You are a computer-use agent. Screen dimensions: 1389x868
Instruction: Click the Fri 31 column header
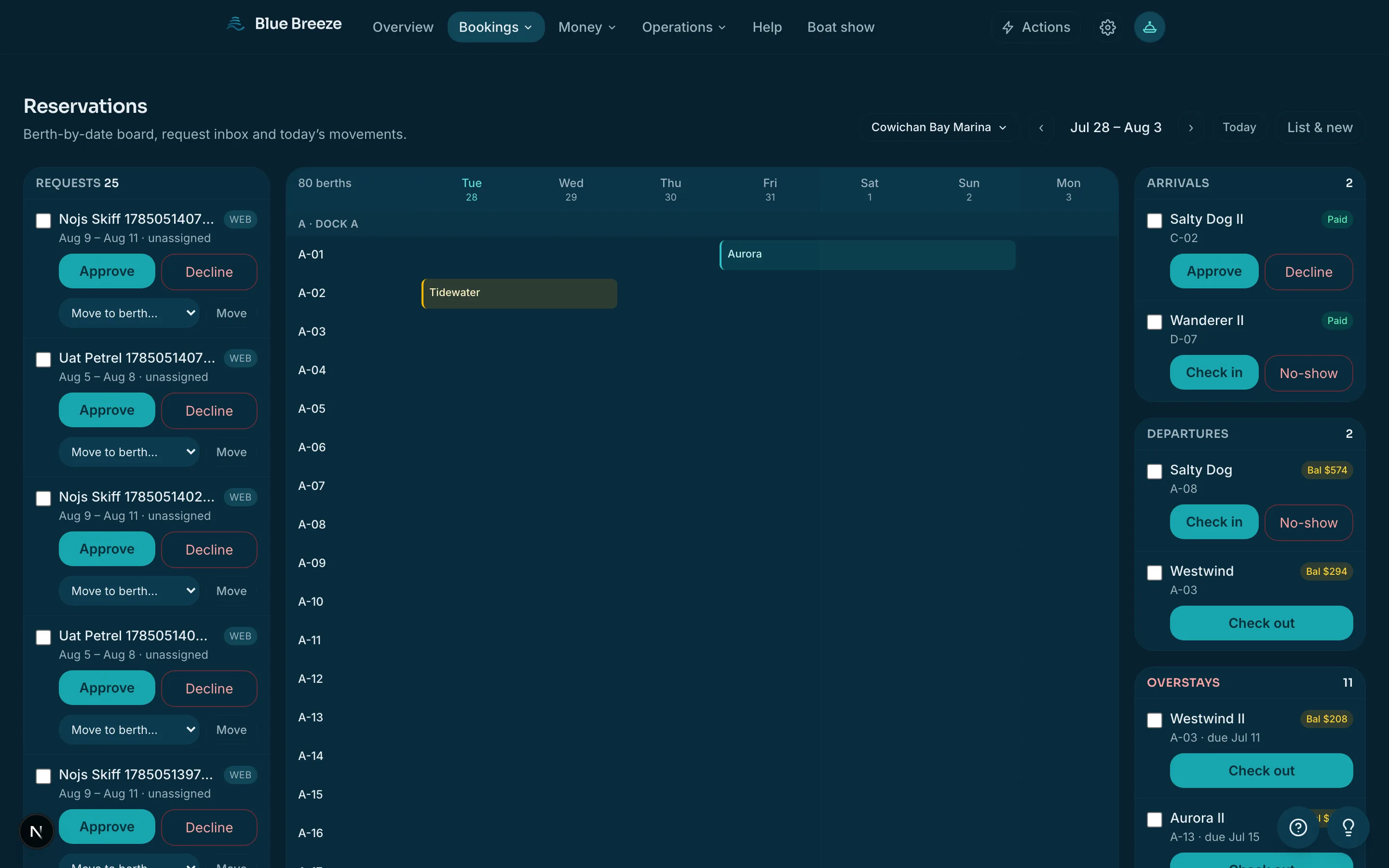[x=770, y=190]
